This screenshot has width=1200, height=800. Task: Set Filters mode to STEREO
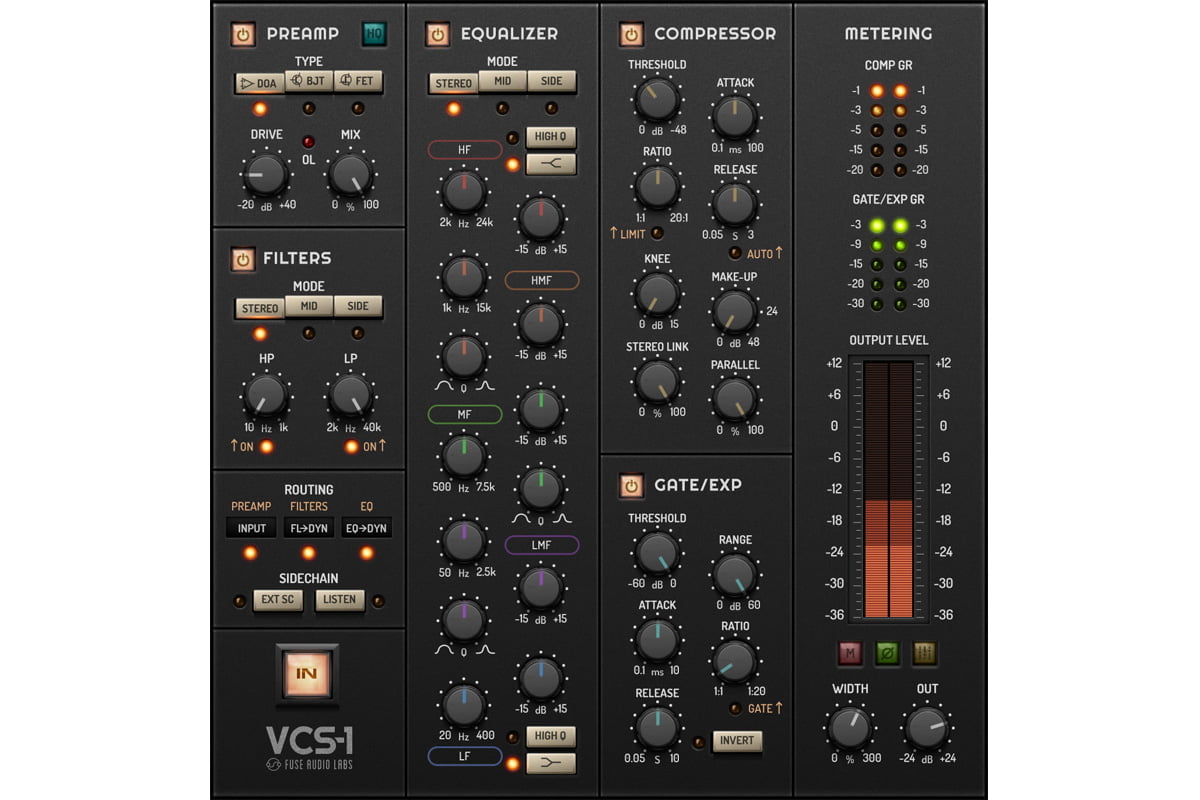(x=260, y=308)
